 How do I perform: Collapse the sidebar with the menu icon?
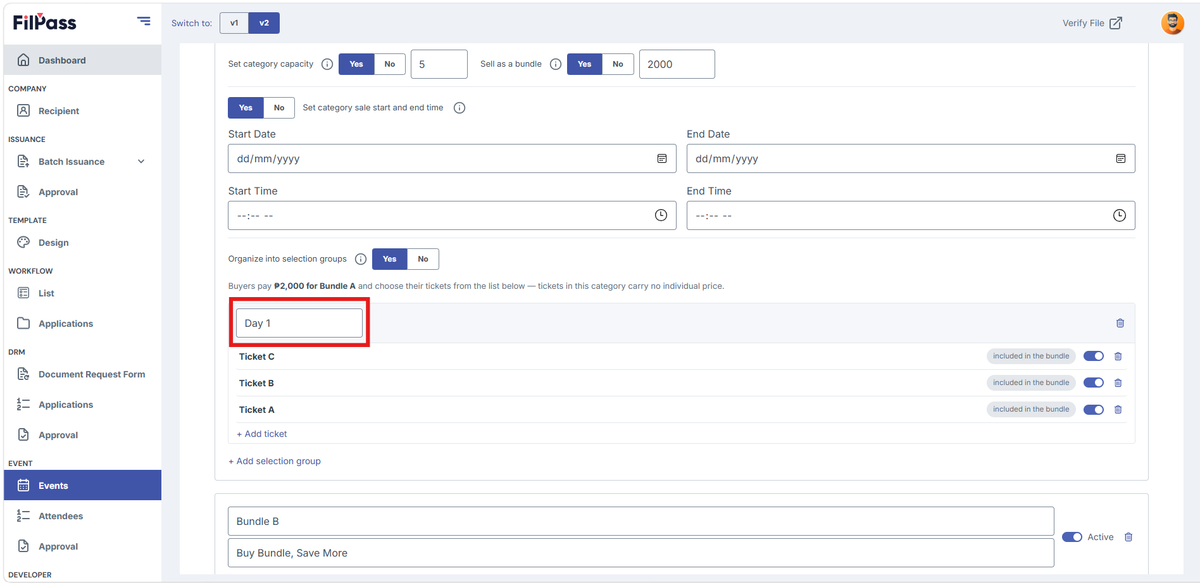(144, 21)
